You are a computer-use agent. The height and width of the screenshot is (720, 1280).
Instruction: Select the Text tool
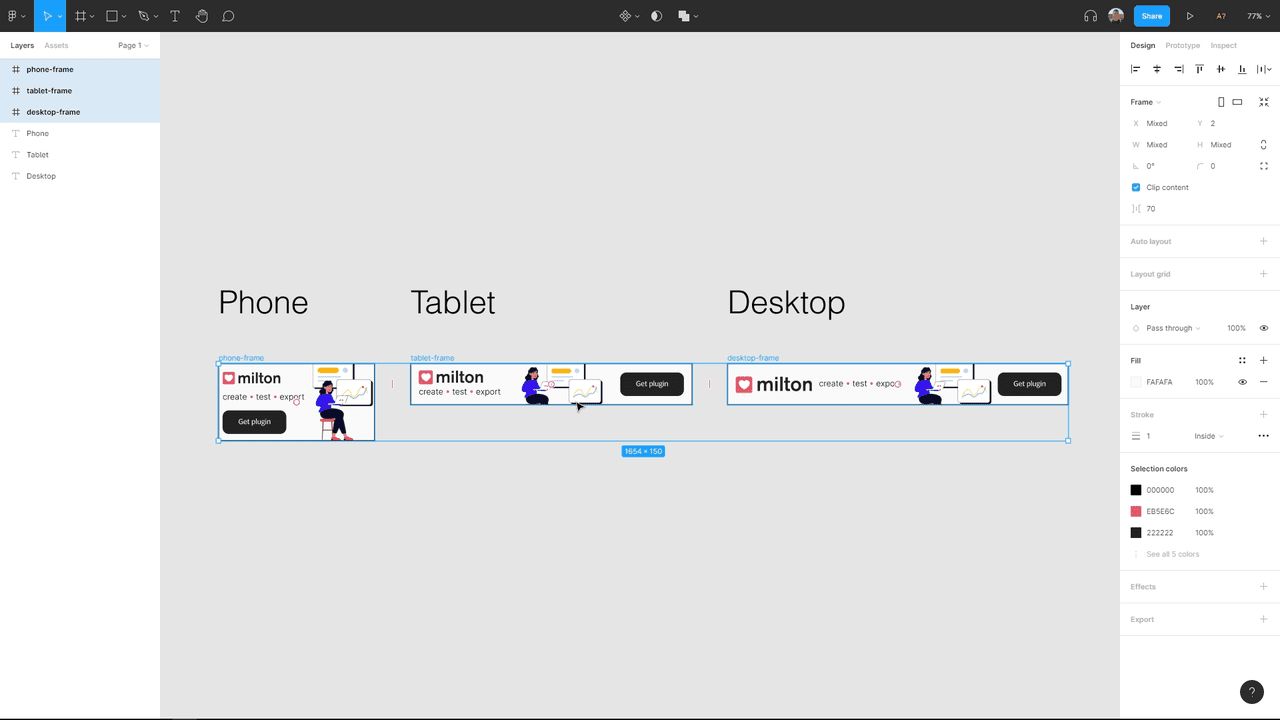pos(175,16)
